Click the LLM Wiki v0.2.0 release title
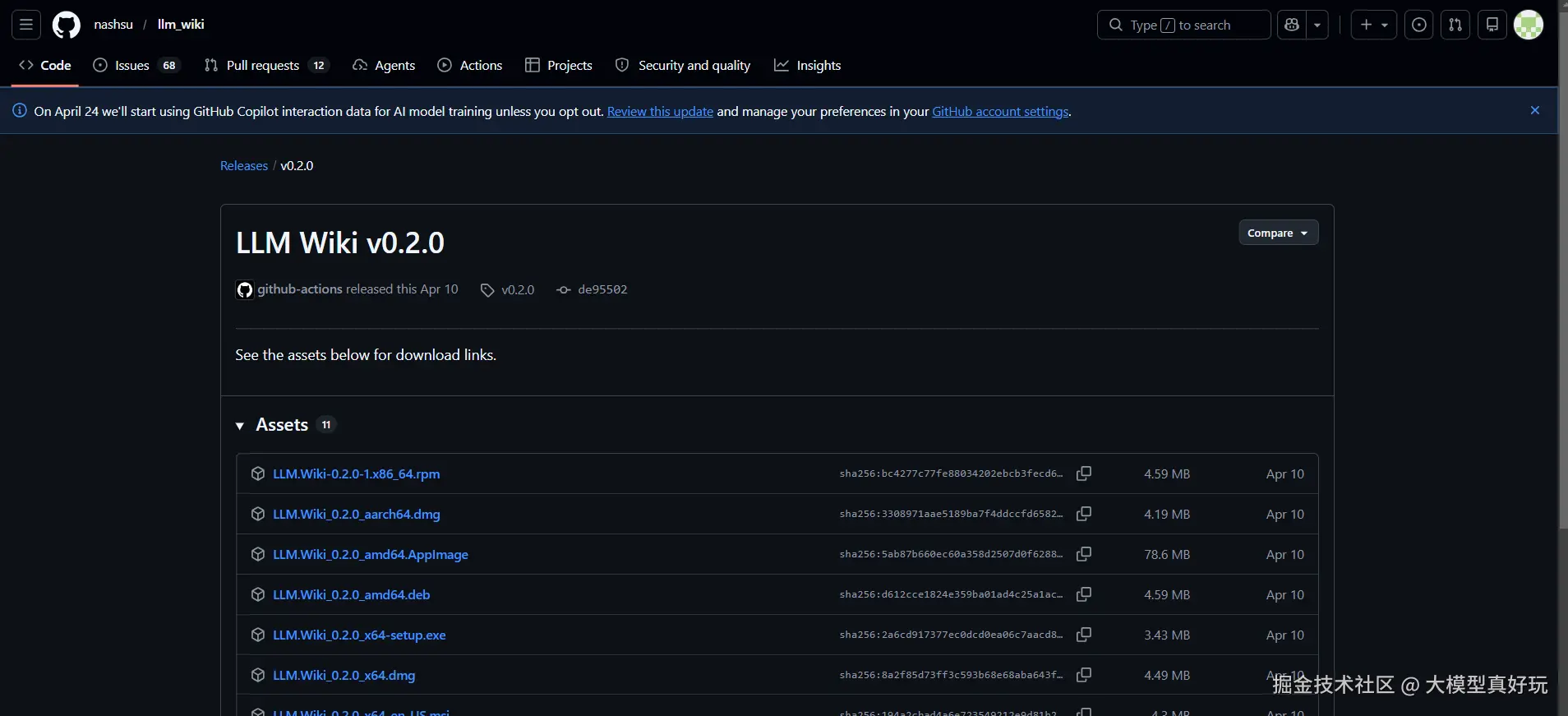Viewport: 1568px width, 716px height. [340, 243]
